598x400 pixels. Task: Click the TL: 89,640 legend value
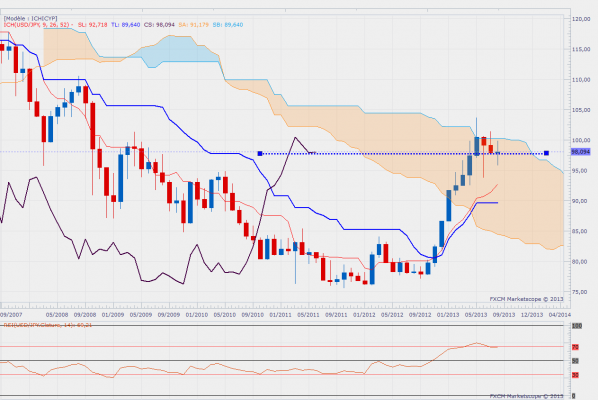click(125, 25)
